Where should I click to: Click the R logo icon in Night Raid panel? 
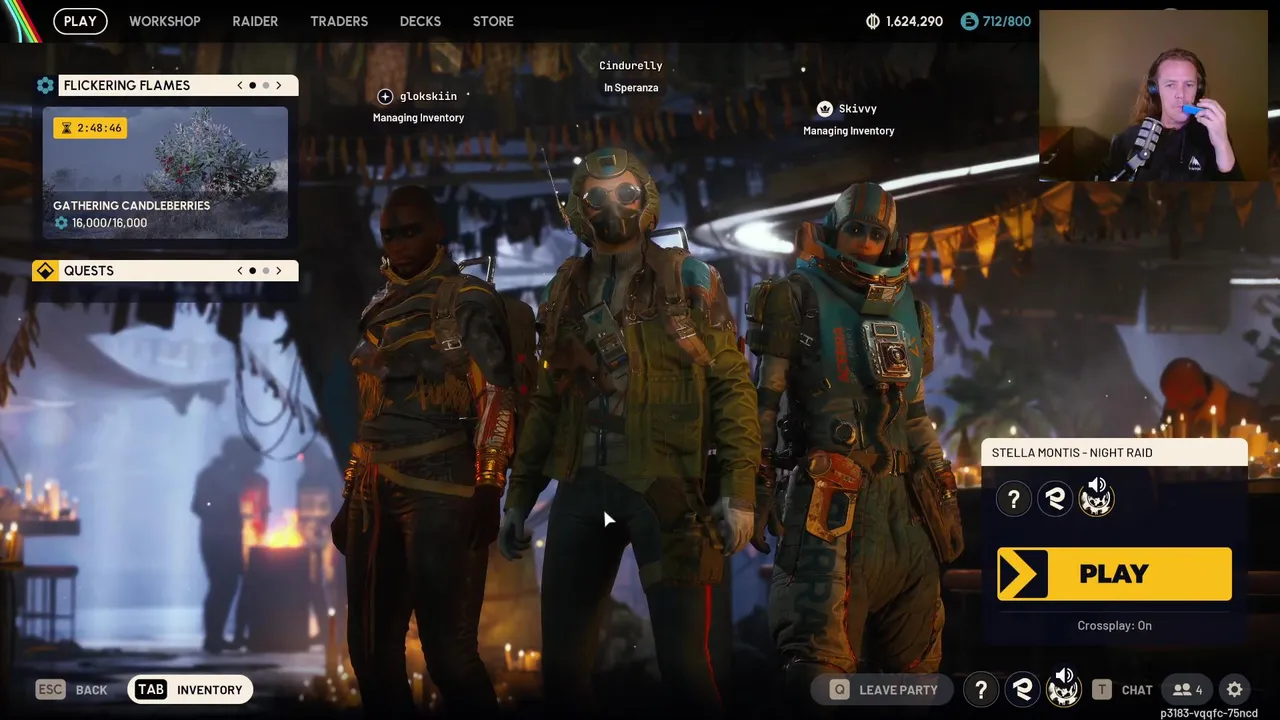tap(1055, 499)
